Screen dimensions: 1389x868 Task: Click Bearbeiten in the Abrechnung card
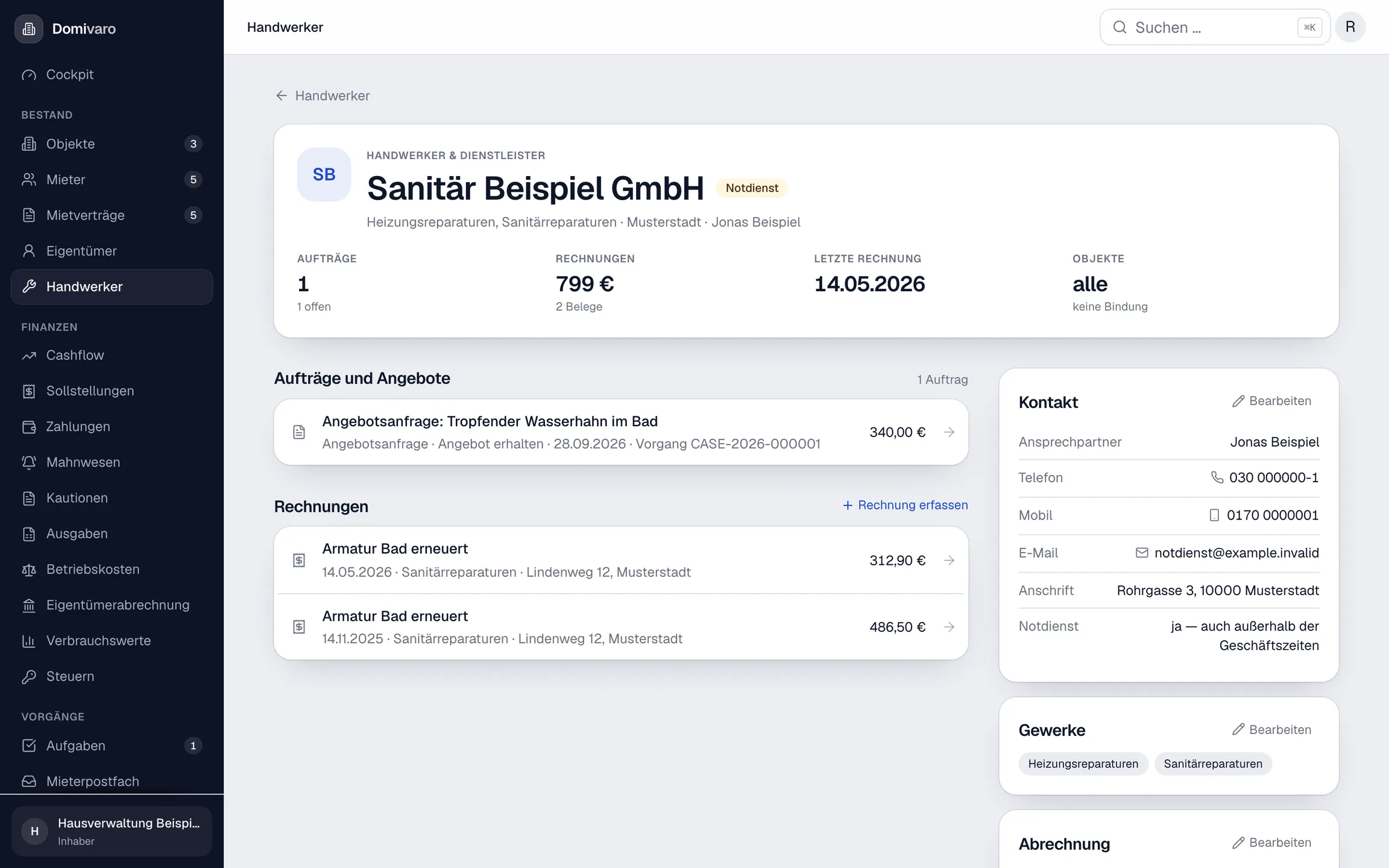pyautogui.click(x=1271, y=843)
